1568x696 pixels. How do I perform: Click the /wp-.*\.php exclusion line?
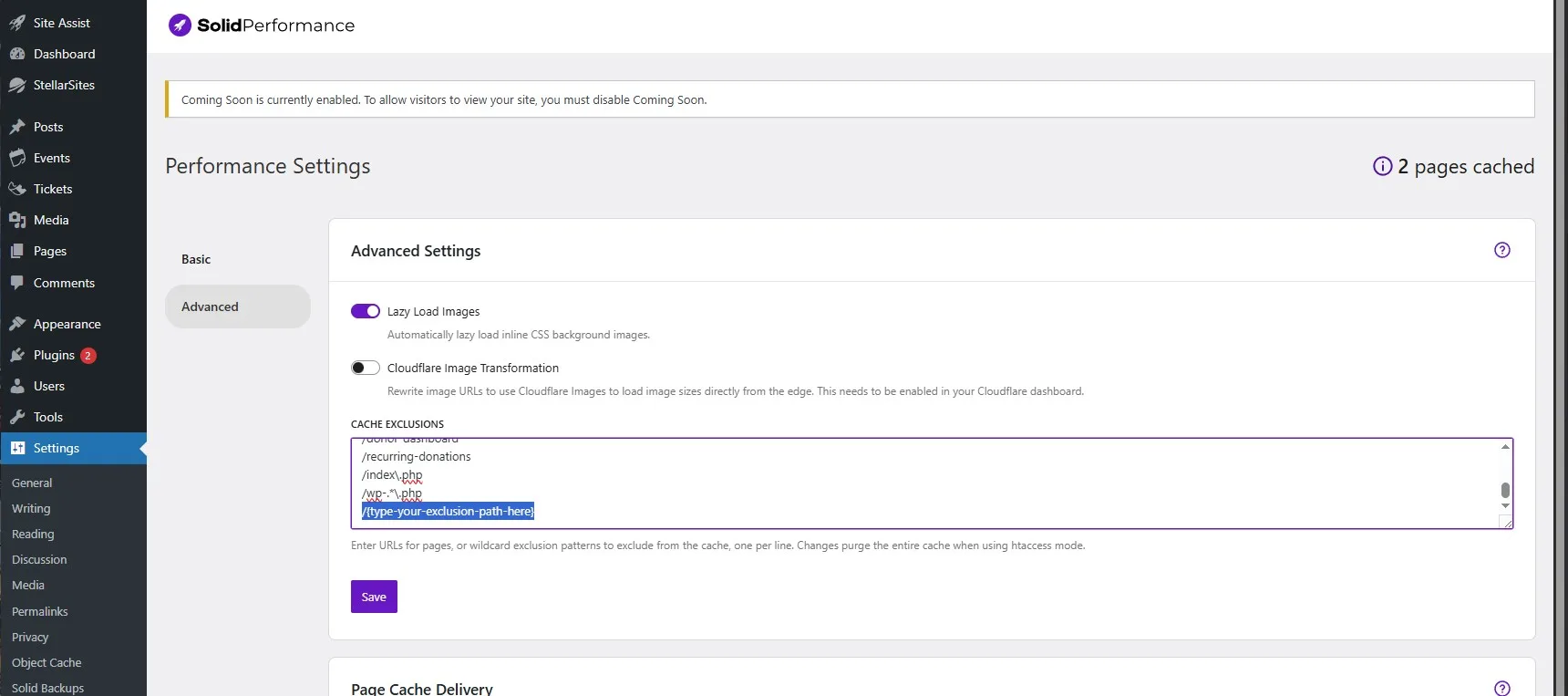(392, 493)
